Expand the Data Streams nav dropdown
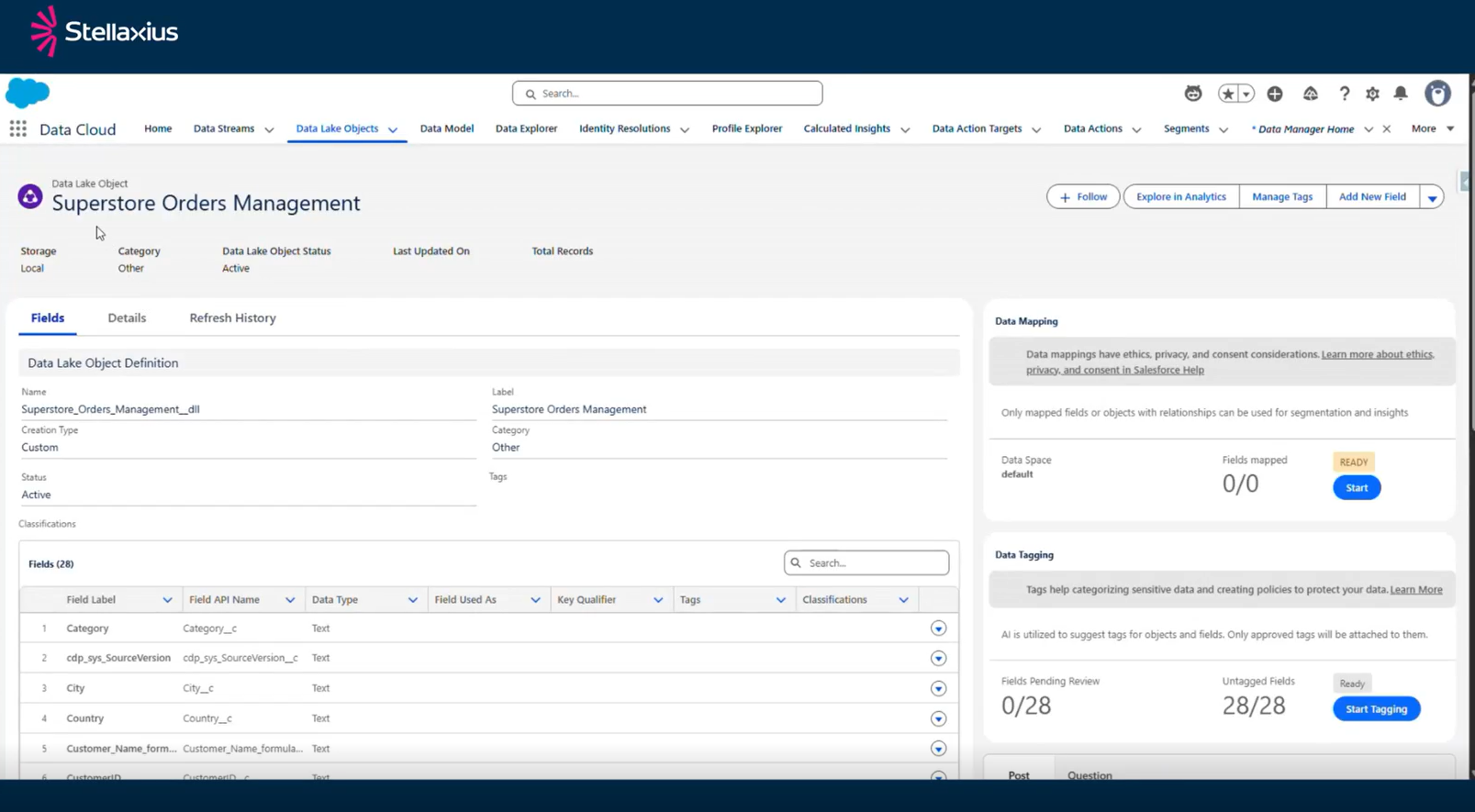 (x=269, y=130)
